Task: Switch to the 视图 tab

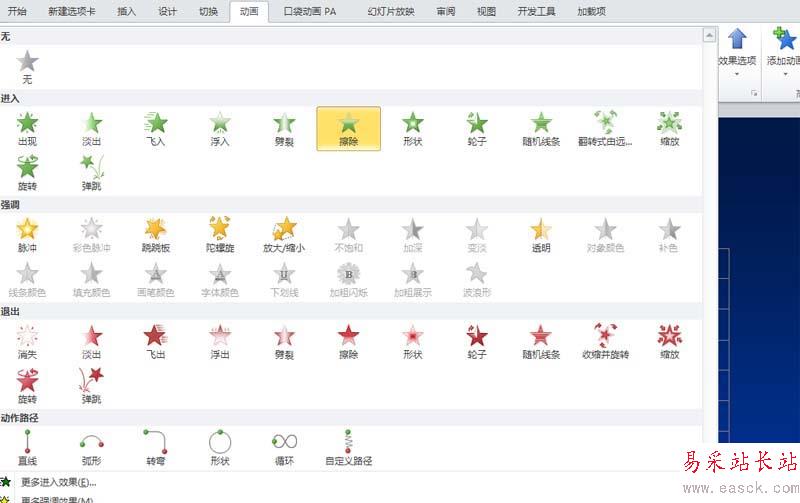Action: pos(486,11)
